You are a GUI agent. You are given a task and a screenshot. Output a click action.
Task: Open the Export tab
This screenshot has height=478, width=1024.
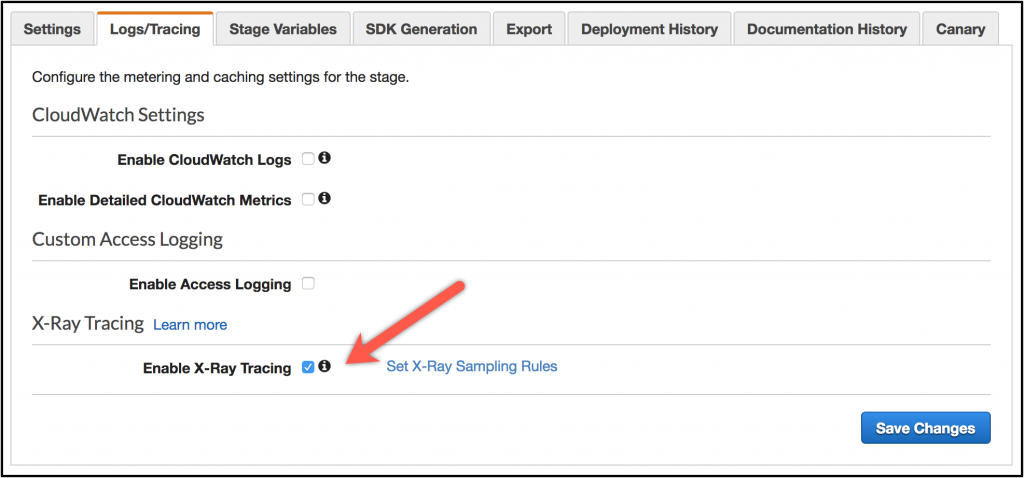coord(529,29)
